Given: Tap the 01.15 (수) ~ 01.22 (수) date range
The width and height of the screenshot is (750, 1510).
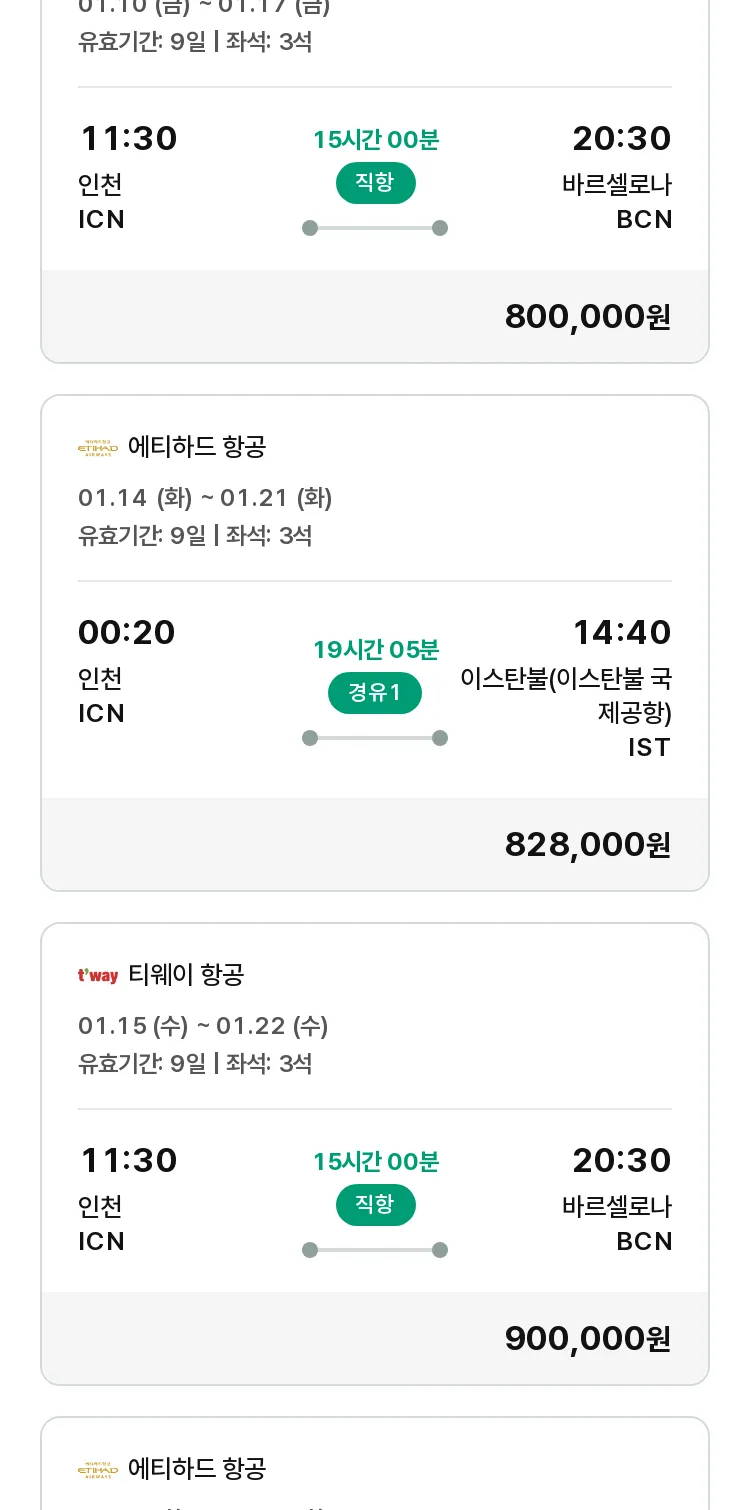Looking at the screenshot, I should point(203,1026).
